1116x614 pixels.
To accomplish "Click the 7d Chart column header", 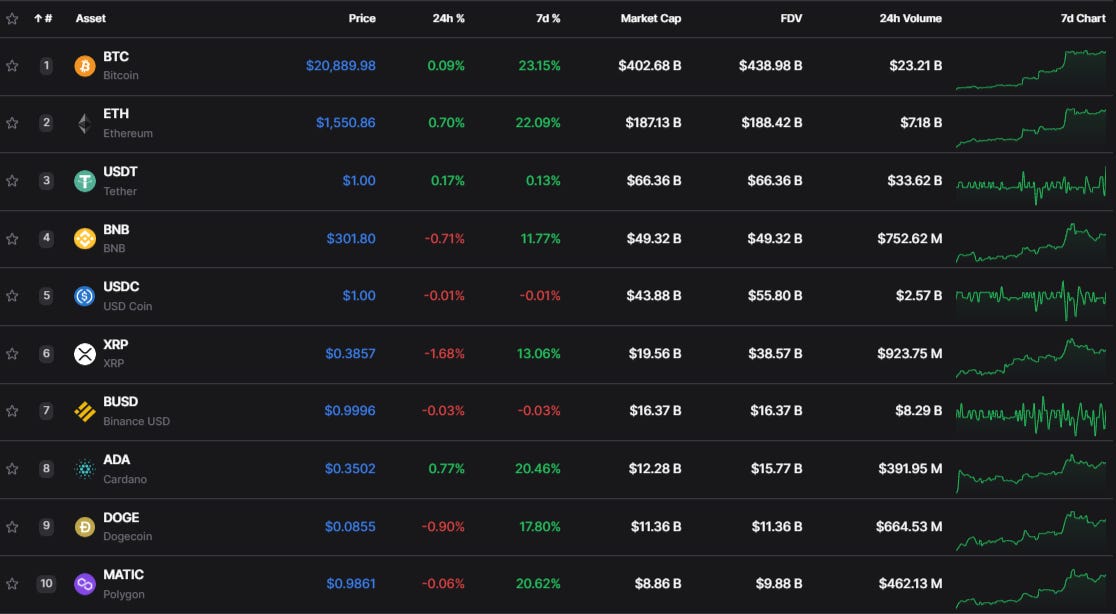I will point(1083,18).
